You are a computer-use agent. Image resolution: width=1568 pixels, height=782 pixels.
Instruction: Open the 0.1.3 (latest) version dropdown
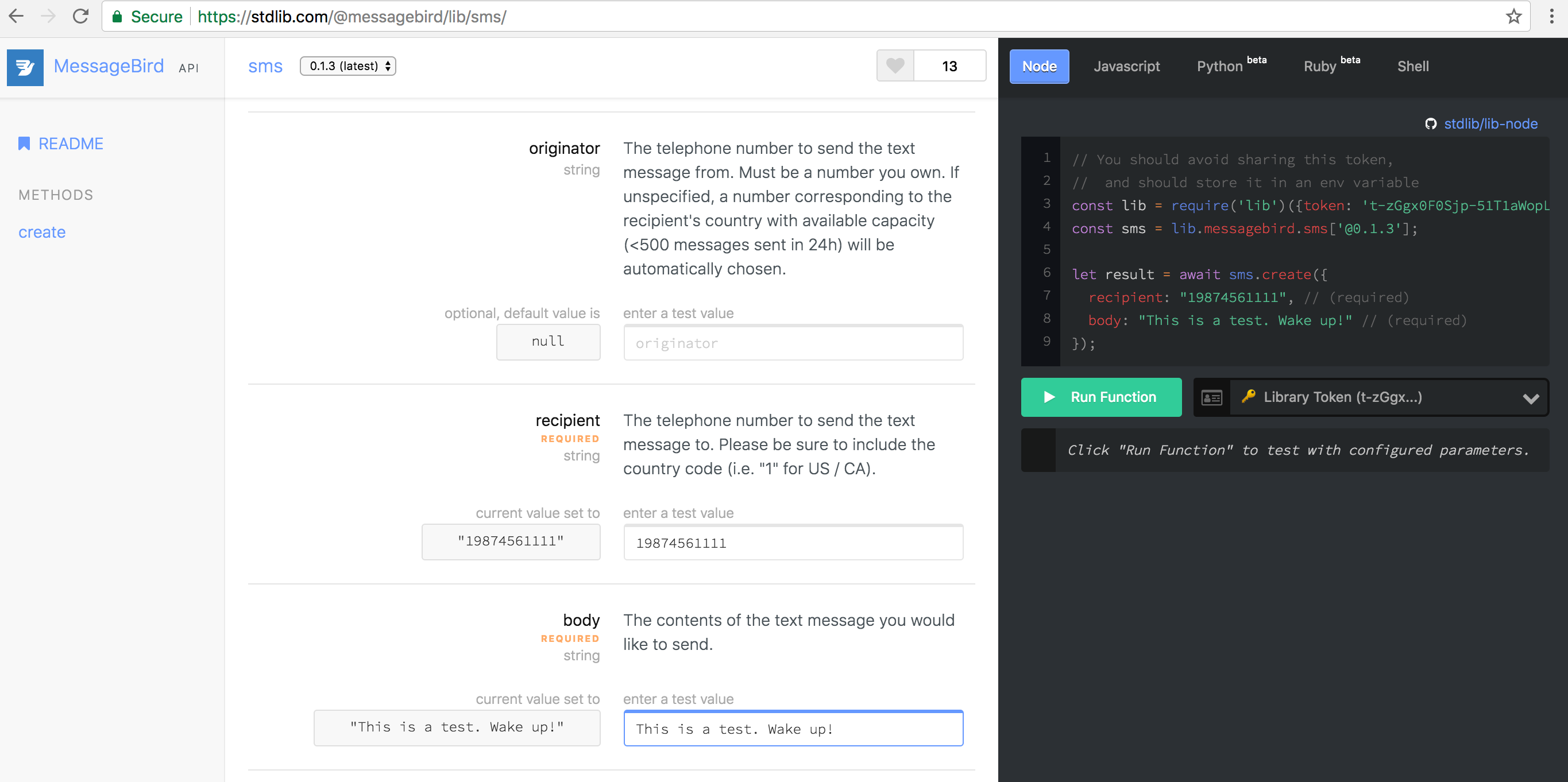(x=347, y=65)
